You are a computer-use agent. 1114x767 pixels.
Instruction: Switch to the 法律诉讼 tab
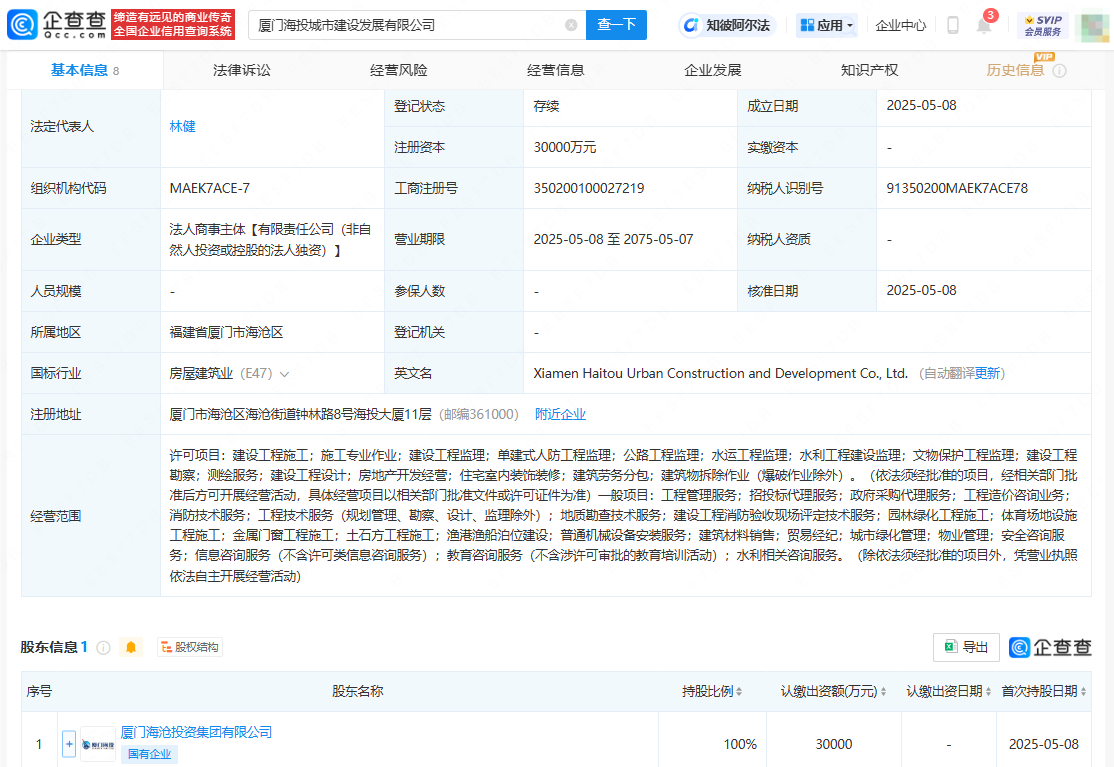coord(242,70)
